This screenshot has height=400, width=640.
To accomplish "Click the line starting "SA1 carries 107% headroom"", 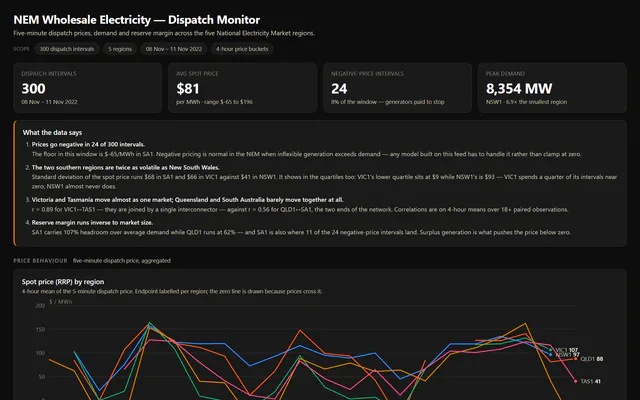I will [x=301, y=233].
